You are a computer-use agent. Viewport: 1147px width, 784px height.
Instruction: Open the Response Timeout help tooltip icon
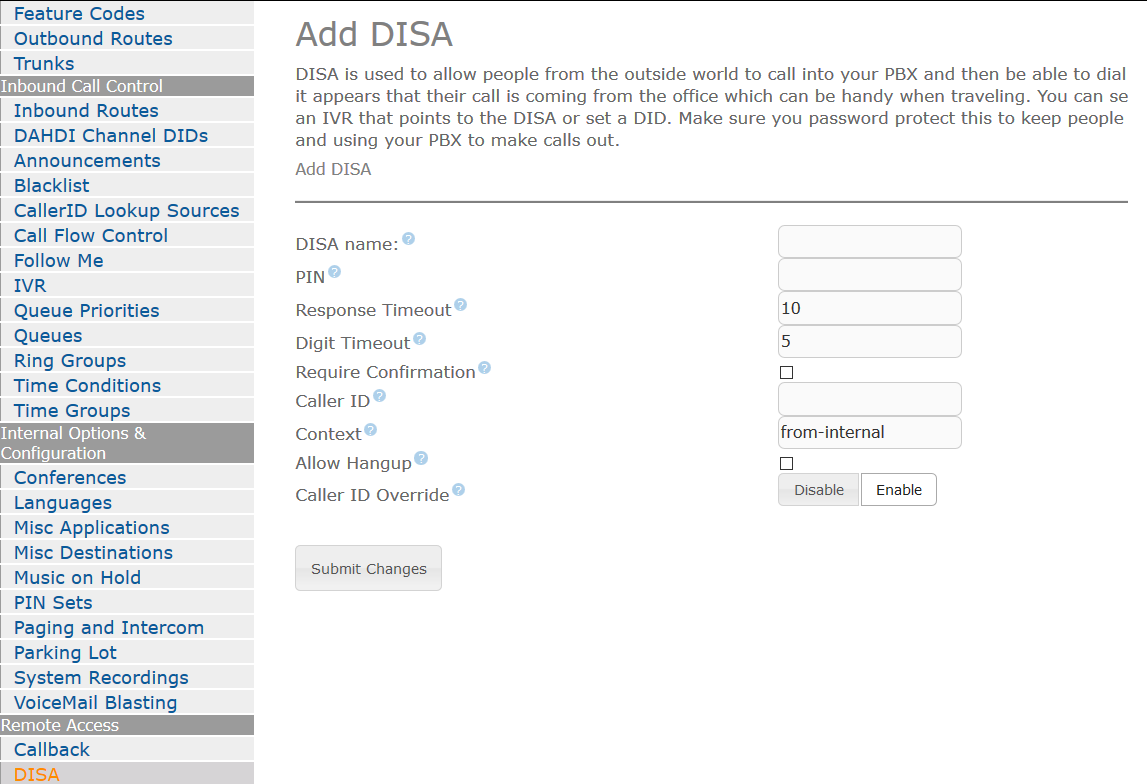coord(460,305)
